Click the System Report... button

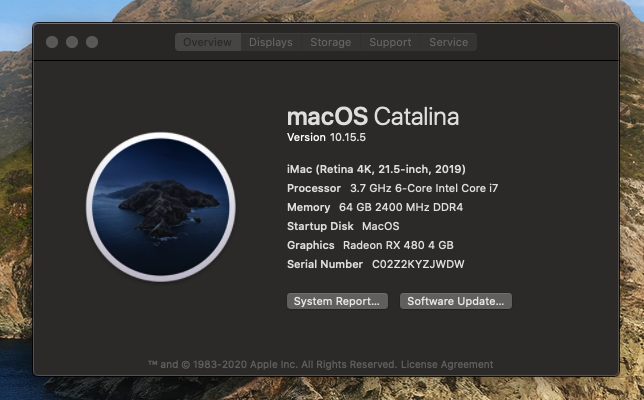tap(337, 301)
